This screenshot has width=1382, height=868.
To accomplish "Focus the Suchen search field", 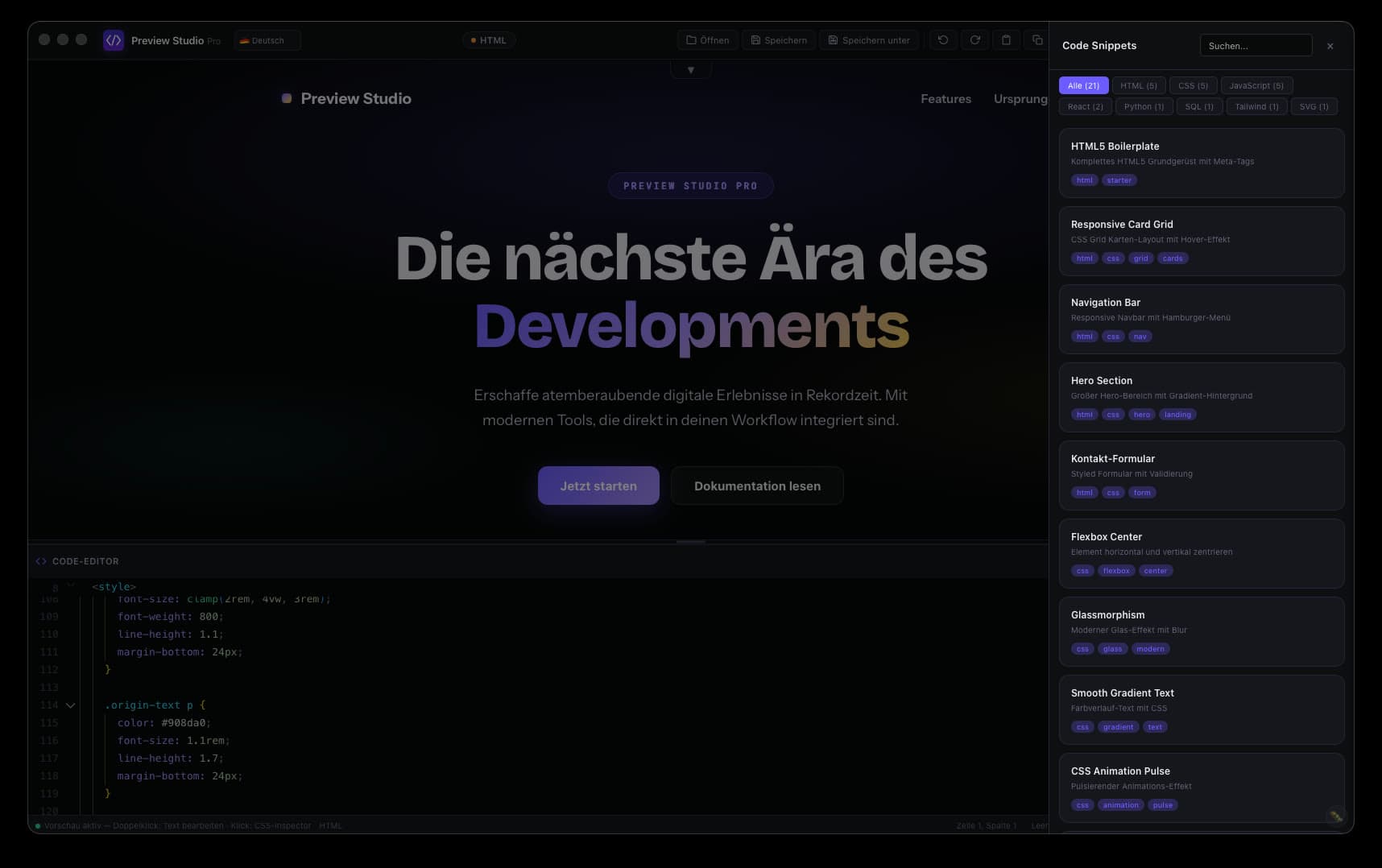I will (1256, 46).
